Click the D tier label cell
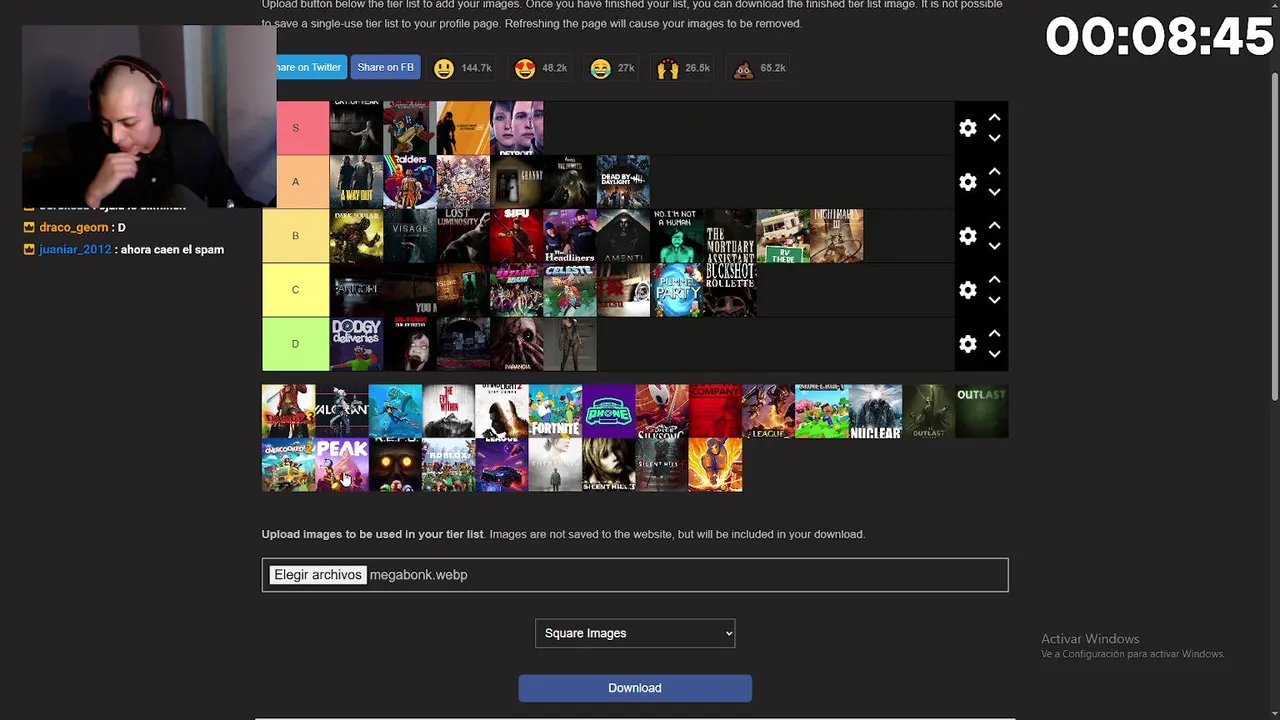1280x720 pixels. (x=295, y=344)
